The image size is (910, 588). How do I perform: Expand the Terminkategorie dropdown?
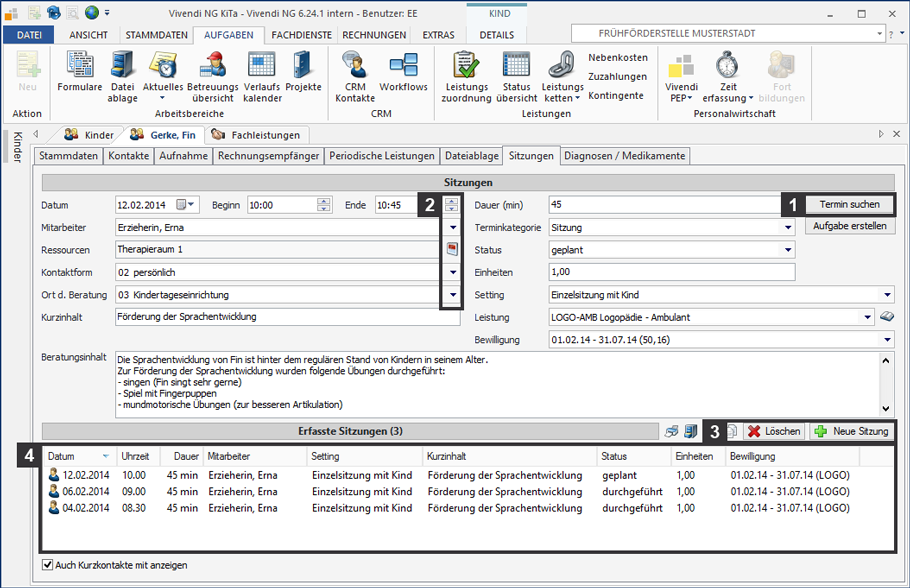(788, 228)
